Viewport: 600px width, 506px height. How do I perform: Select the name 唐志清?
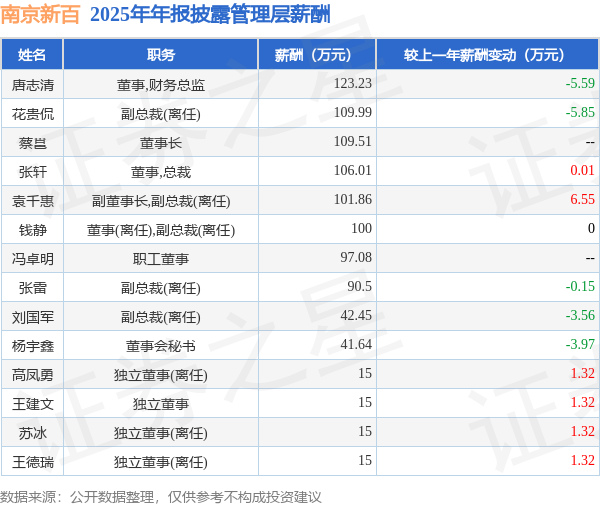tap(33, 85)
